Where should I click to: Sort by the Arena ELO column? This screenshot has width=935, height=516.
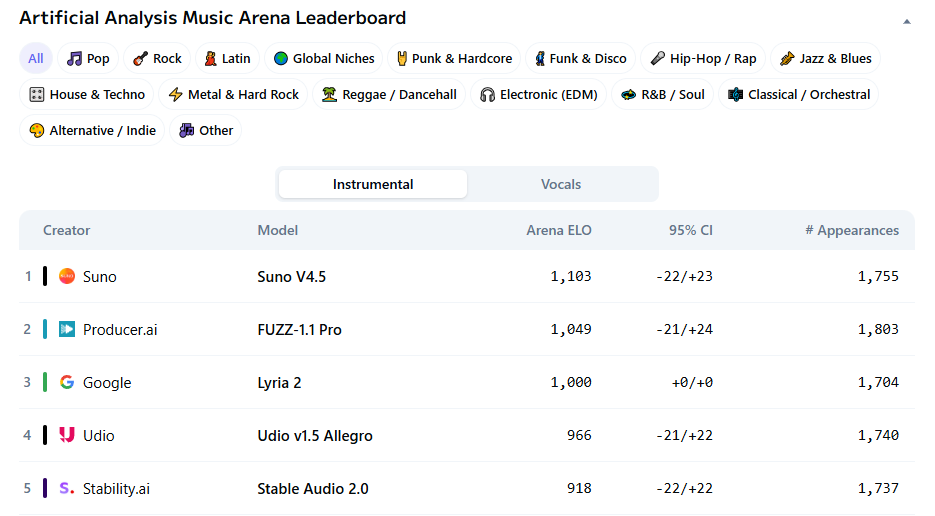coord(559,230)
